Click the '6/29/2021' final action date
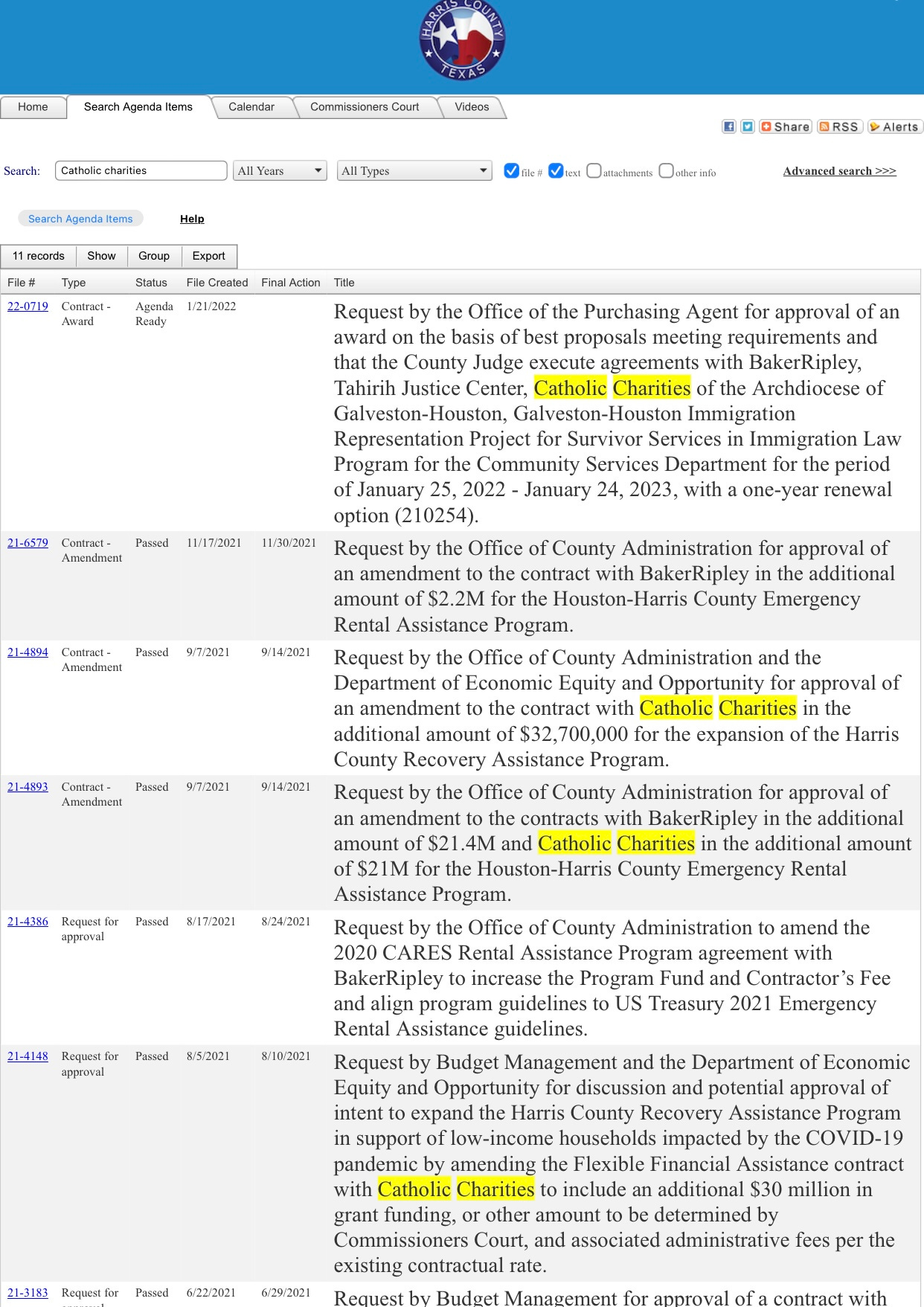 tap(286, 1293)
